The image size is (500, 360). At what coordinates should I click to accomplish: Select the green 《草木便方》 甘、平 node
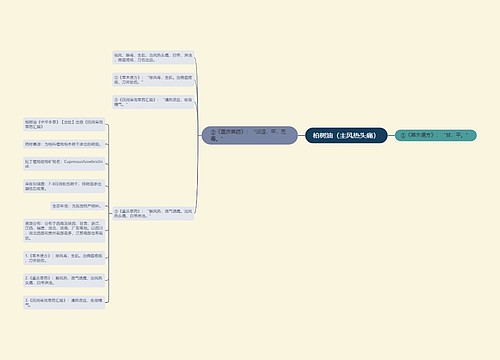point(436,135)
